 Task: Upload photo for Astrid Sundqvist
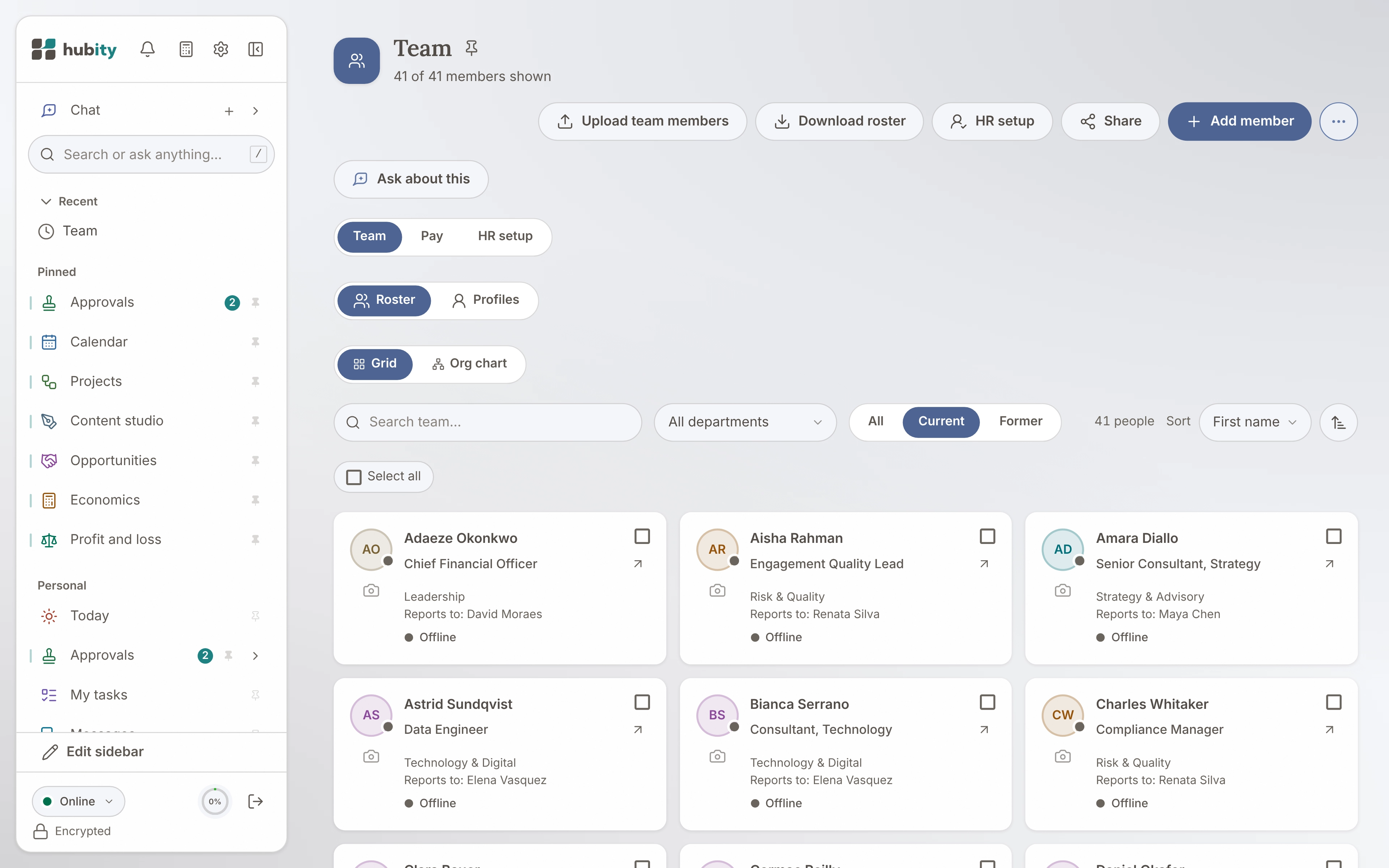coord(371,756)
